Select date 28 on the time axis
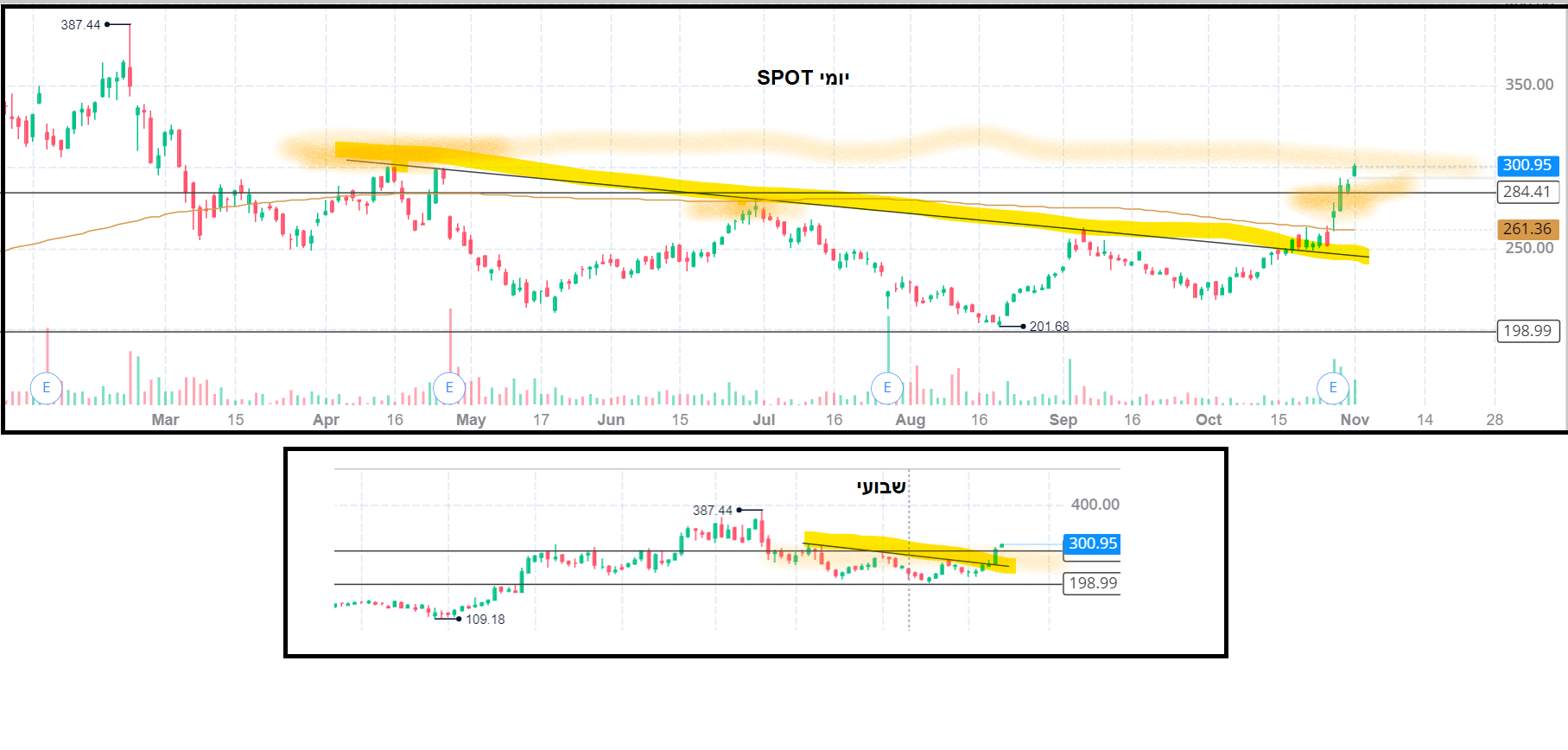The image size is (1568, 750). click(1495, 420)
